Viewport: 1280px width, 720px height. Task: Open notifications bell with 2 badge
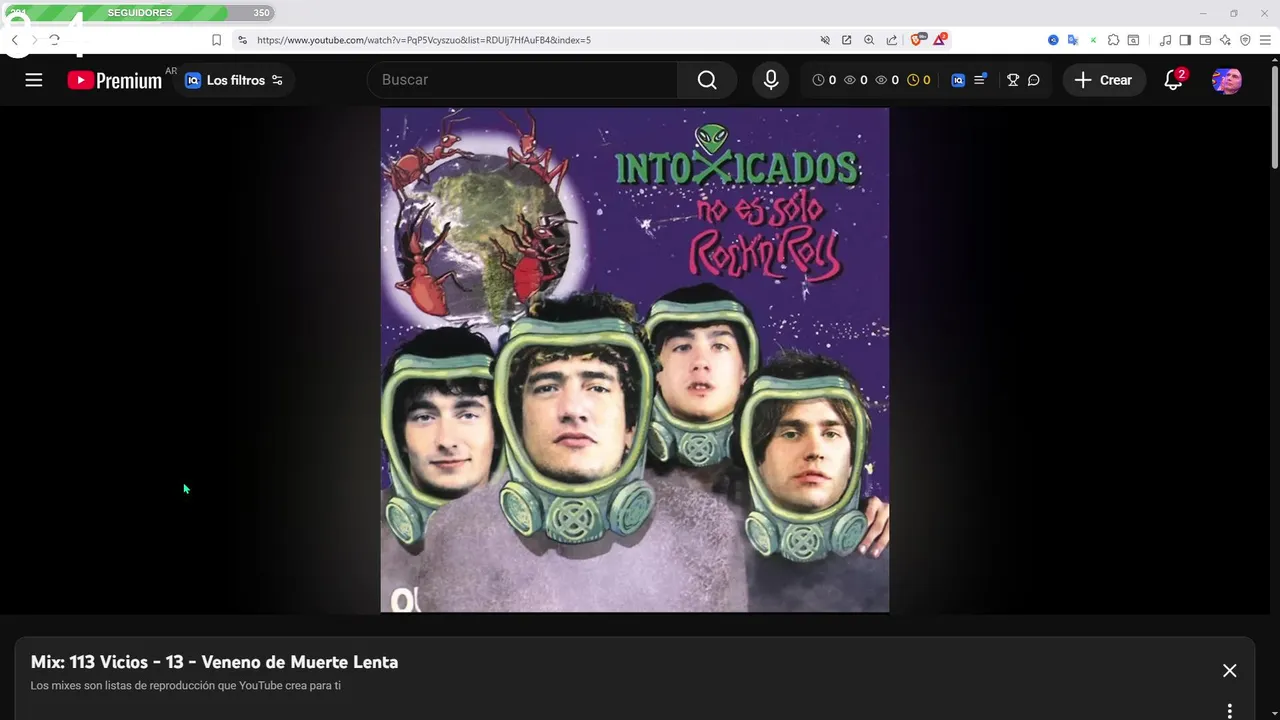tap(1174, 80)
